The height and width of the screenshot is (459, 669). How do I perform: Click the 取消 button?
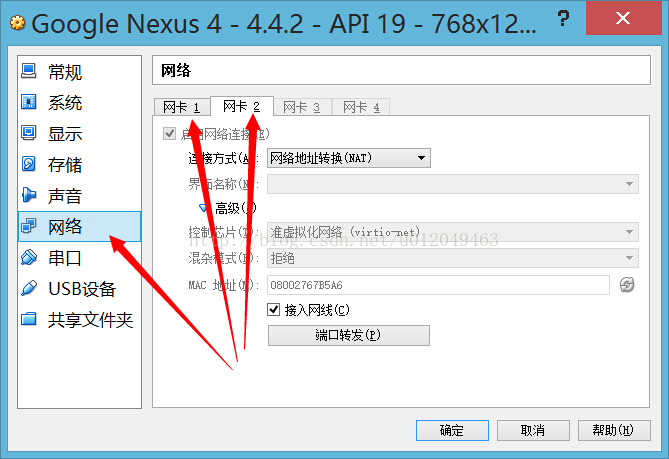coord(533,430)
